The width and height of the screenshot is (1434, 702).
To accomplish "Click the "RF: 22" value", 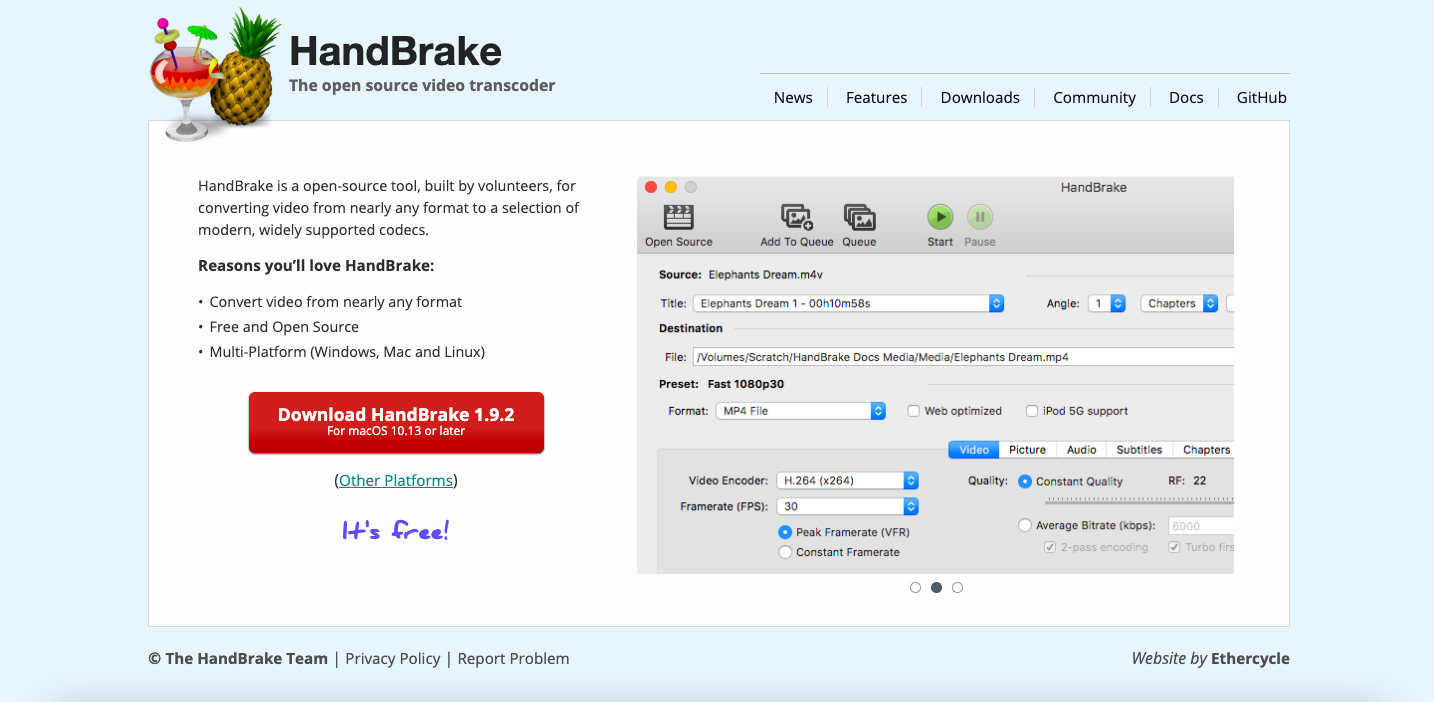I will pyautogui.click(x=1187, y=481).
